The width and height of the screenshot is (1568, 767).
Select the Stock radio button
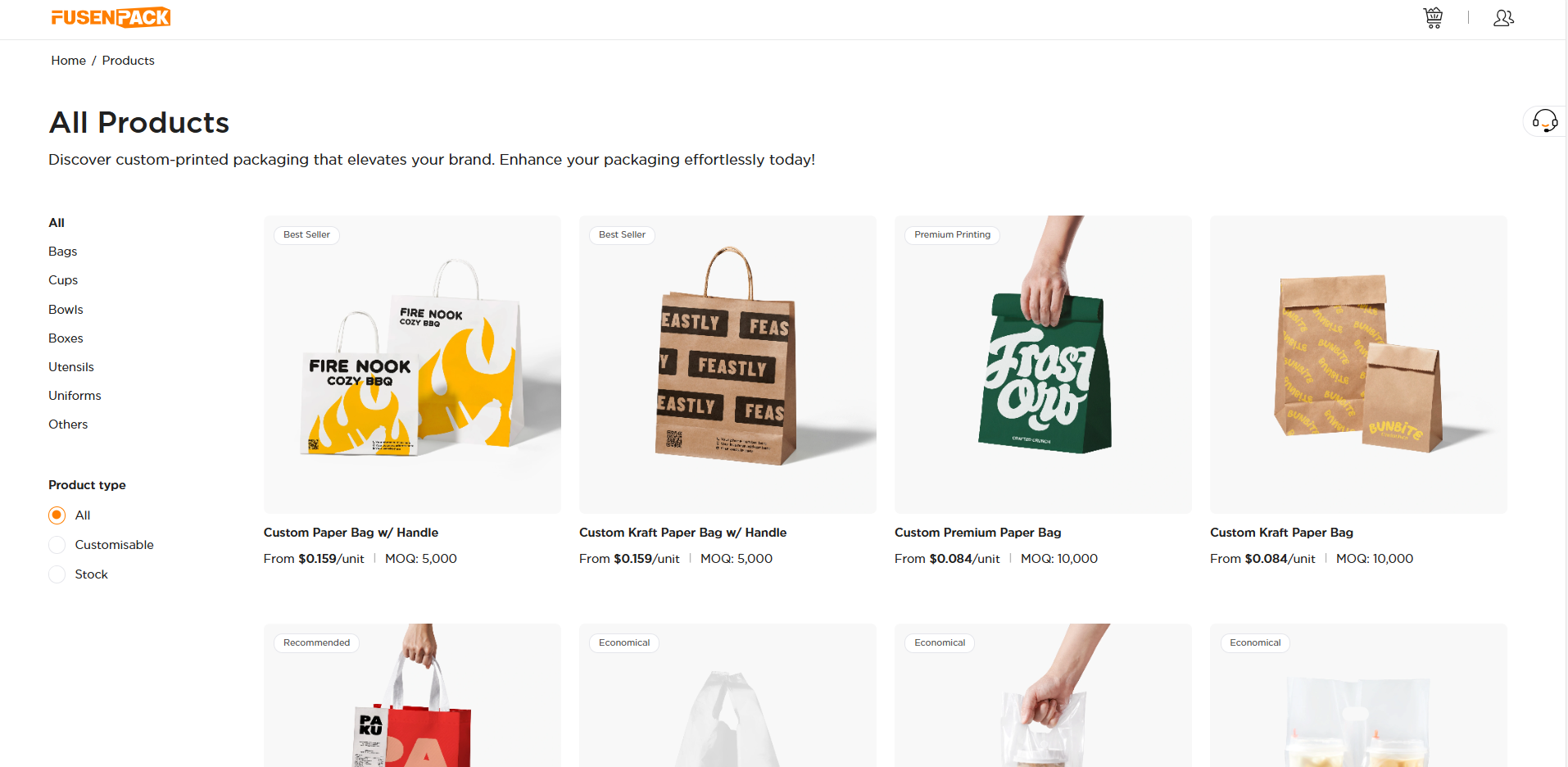(57, 574)
